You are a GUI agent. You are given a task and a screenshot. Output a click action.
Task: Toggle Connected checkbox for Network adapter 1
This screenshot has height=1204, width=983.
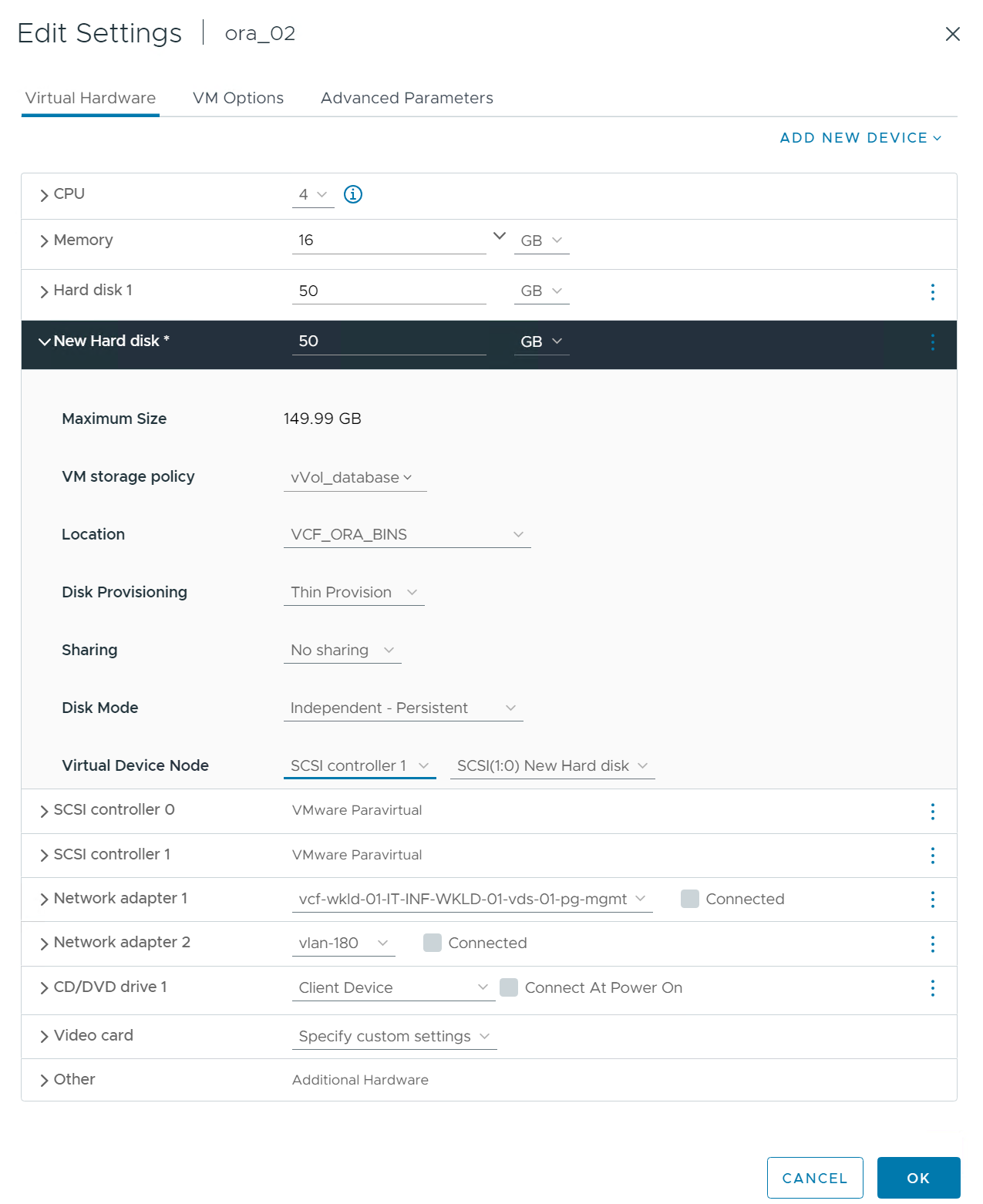coord(690,899)
